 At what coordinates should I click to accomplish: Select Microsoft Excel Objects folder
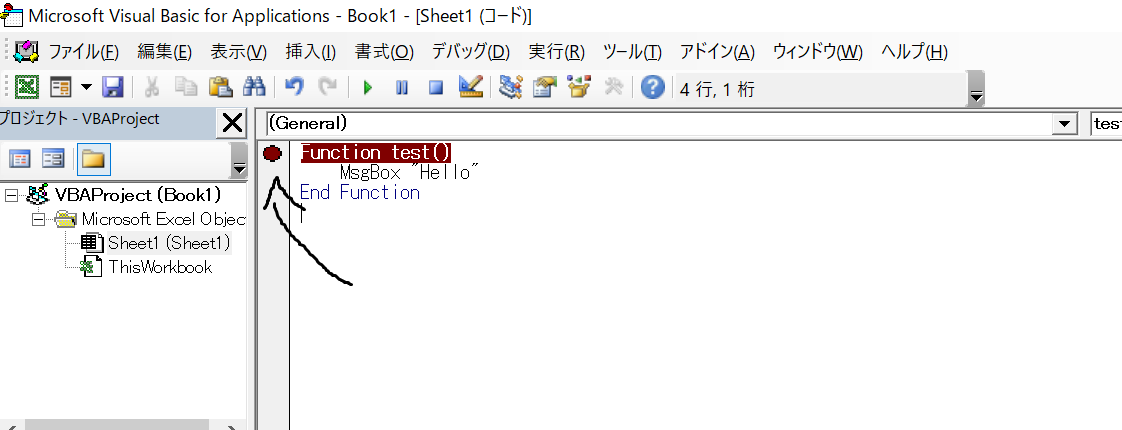pyautogui.click(x=164, y=219)
